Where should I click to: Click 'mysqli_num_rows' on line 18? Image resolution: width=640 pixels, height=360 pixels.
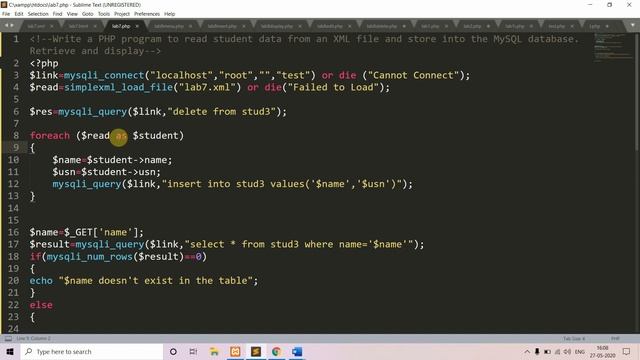[90, 257]
